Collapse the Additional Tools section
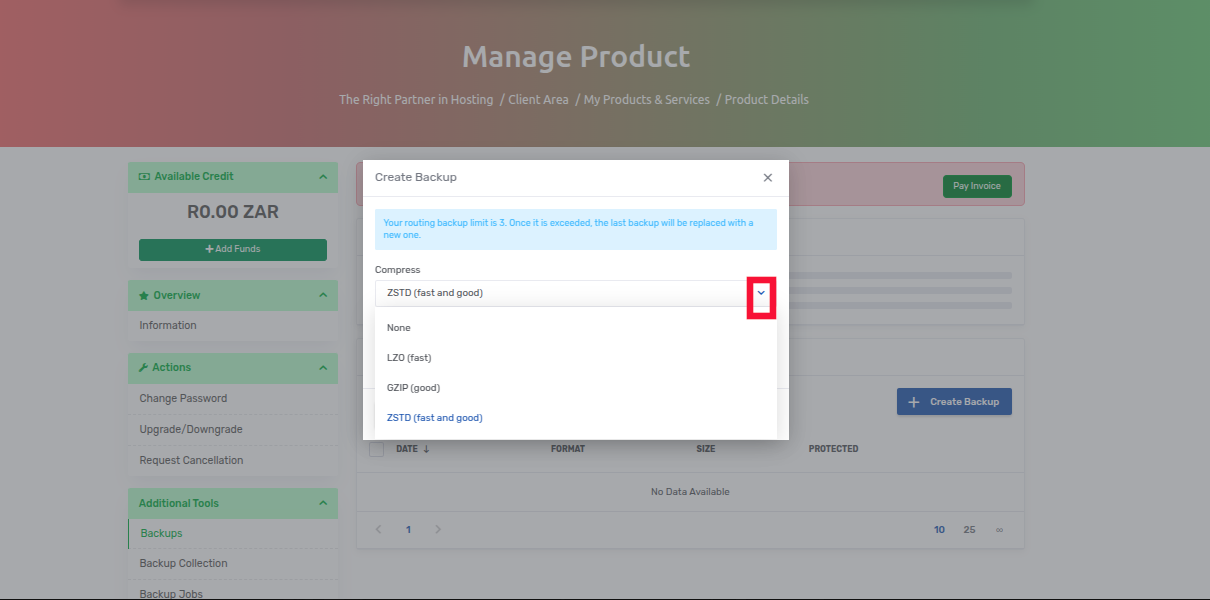 (x=322, y=503)
